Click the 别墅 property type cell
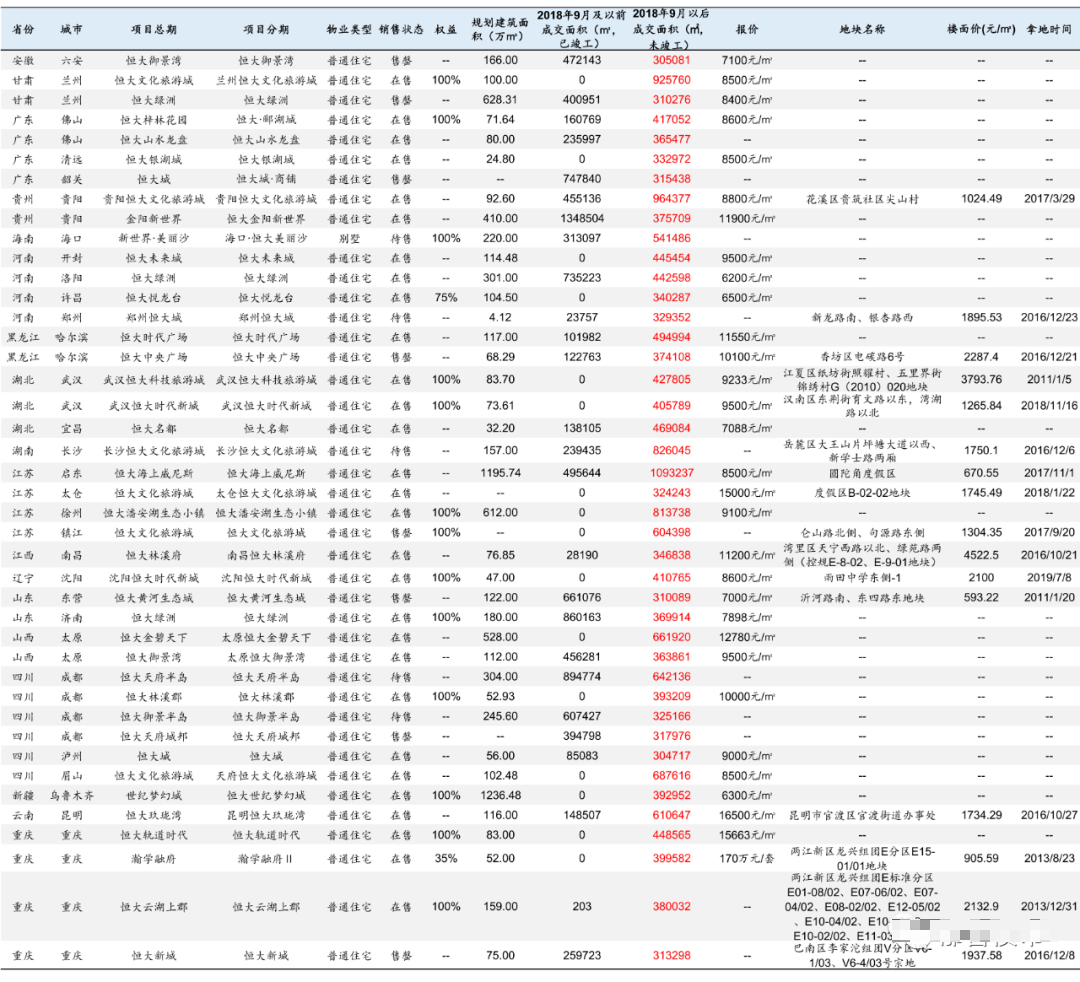This screenshot has height=982, width=1080. [349, 239]
